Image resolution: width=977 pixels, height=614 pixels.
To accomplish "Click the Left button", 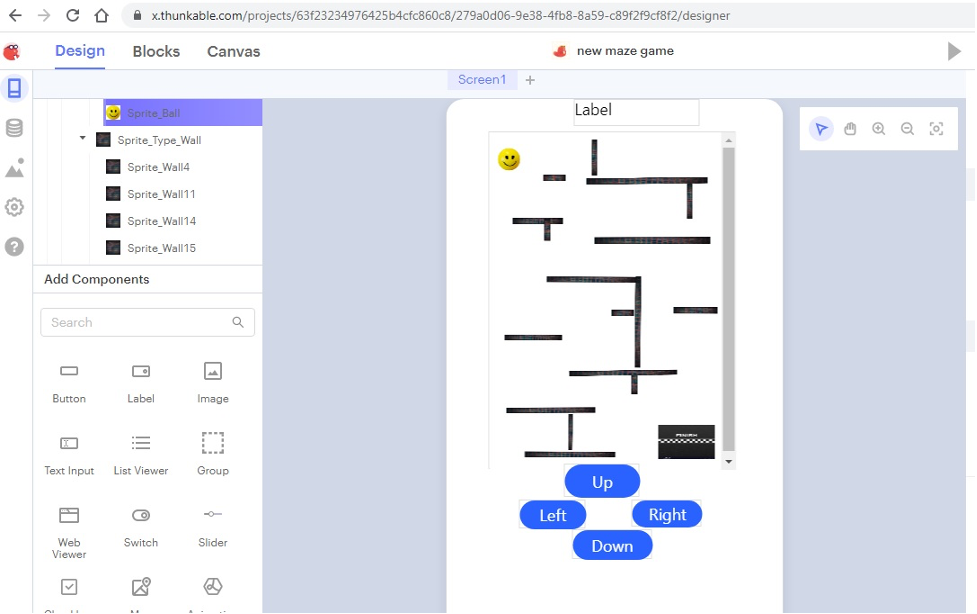I will [553, 515].
